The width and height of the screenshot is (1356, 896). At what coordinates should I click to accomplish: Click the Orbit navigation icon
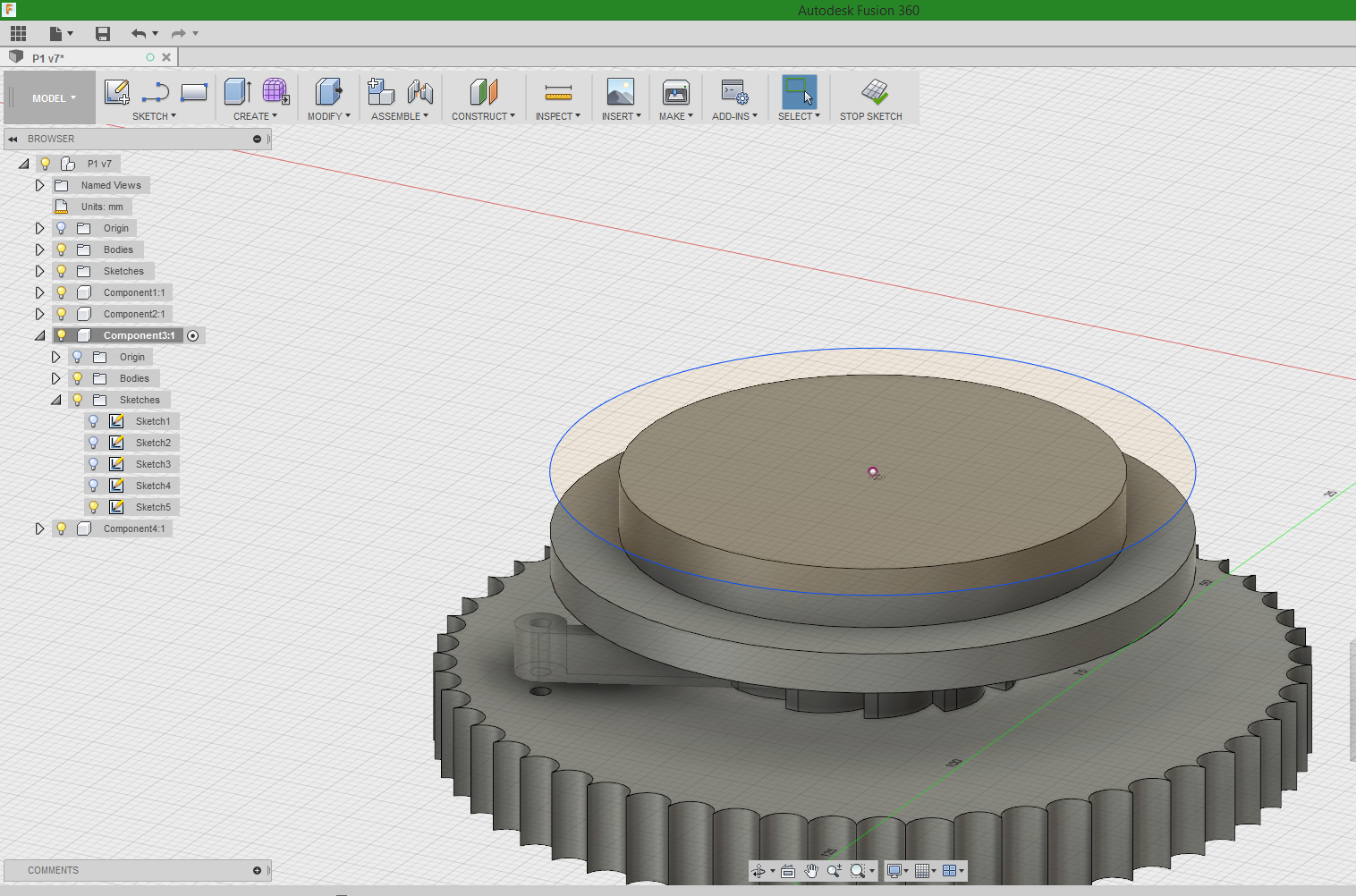click(x=759, y=871)
